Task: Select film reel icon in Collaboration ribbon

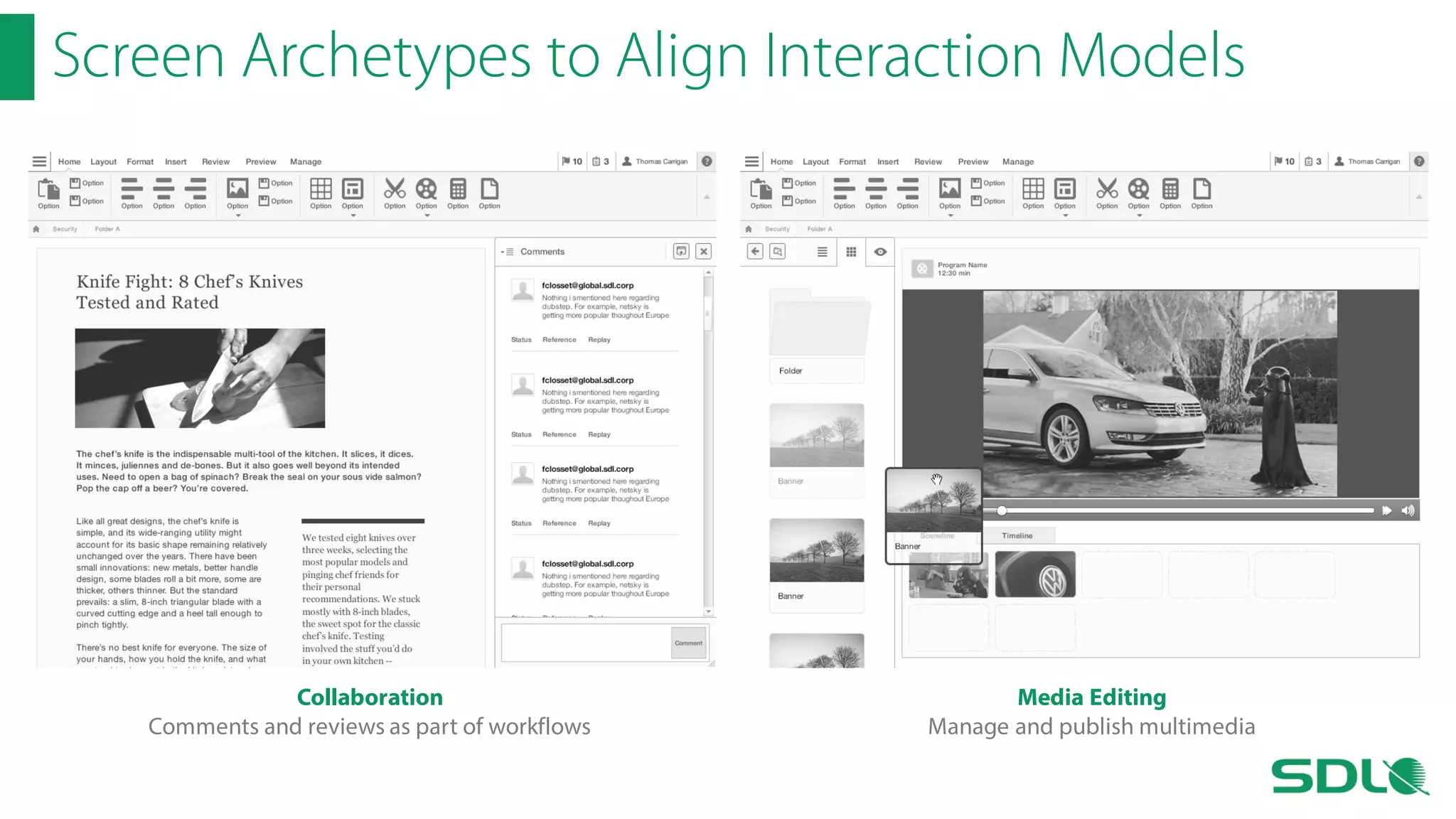Action: [x=427, y=188]
